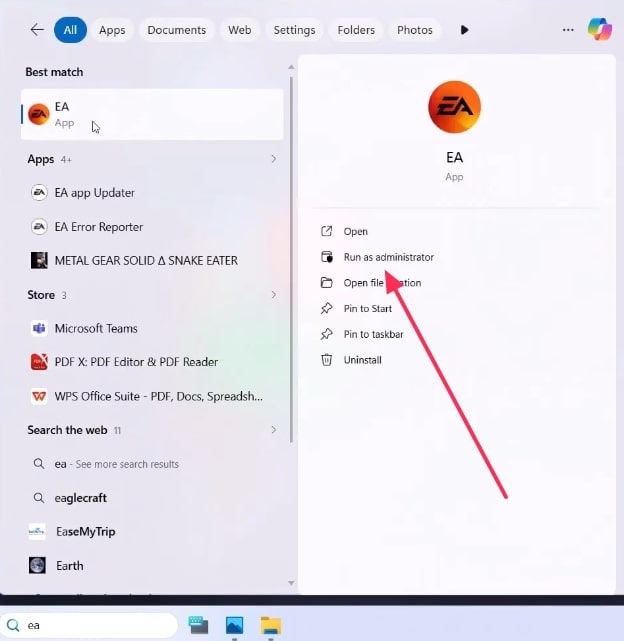Click the folder icon for Open file location
Screen dimensions: 624x641
(x=326, y=282)
